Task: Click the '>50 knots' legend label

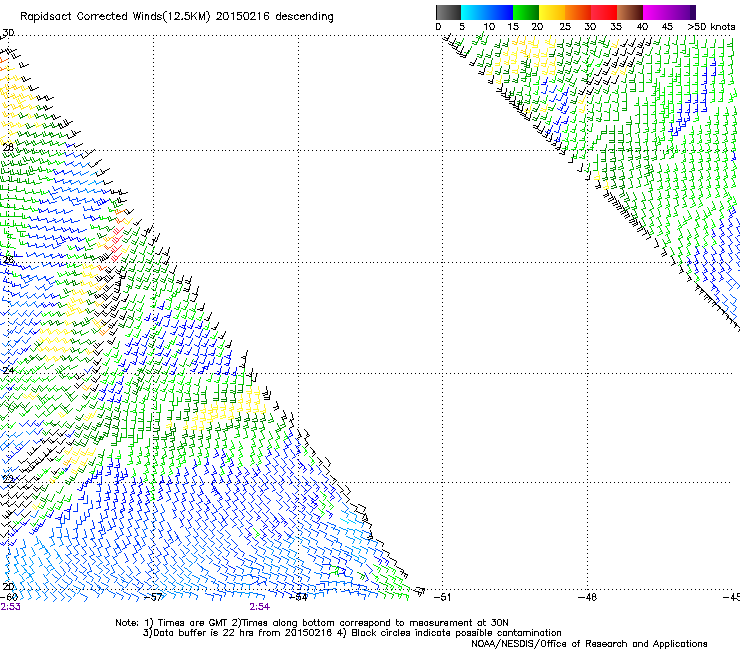Action: click(711, 27)
